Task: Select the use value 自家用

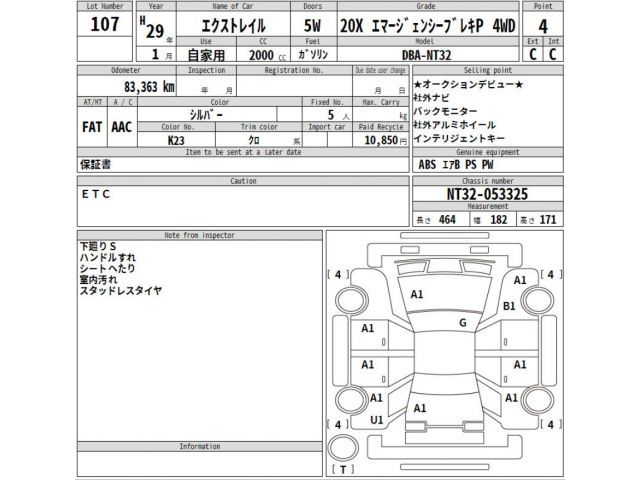Action: pos(207,55)
